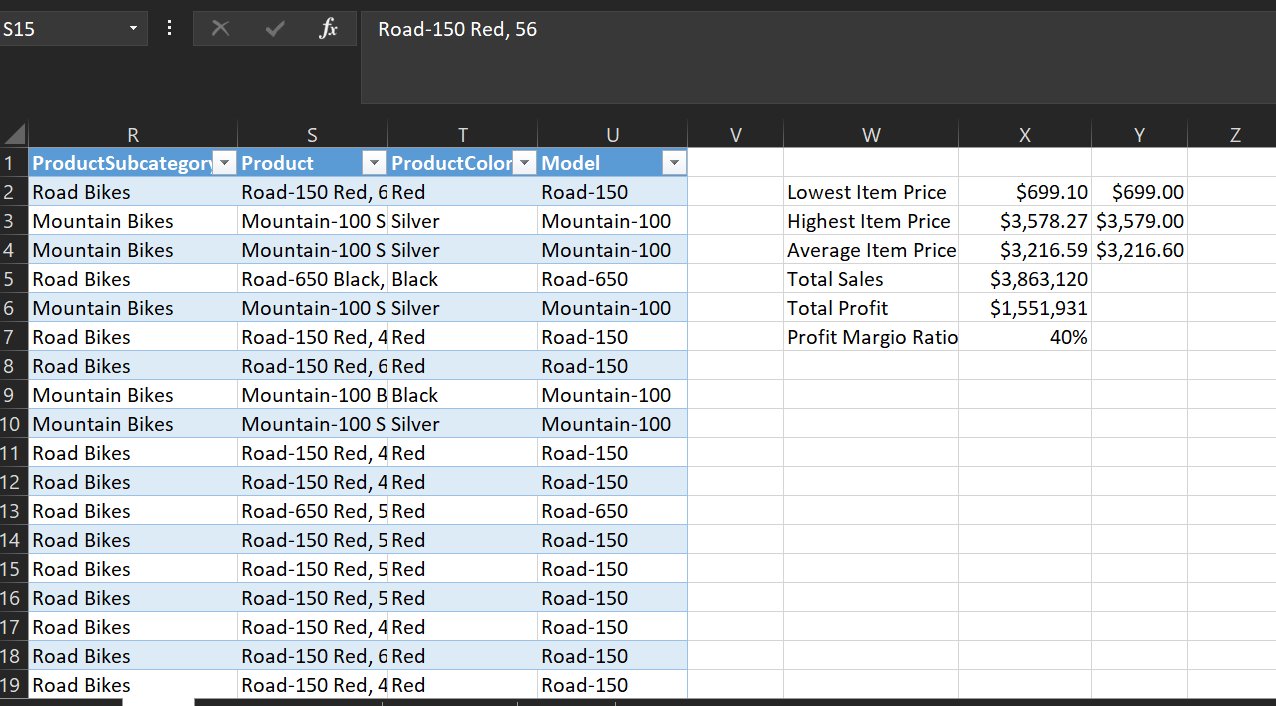The height and width of the screenshot is (706, 1276).
Task: Click Road-150 model cell in row 2
Action: click(612, 192)
